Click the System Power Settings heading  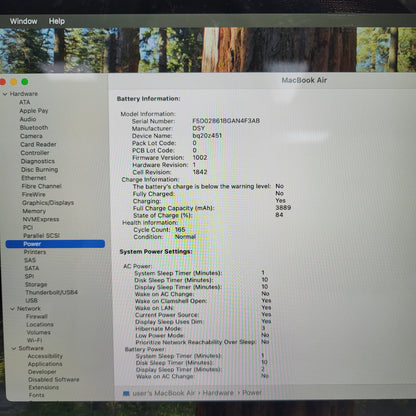[x=156, y=251]
